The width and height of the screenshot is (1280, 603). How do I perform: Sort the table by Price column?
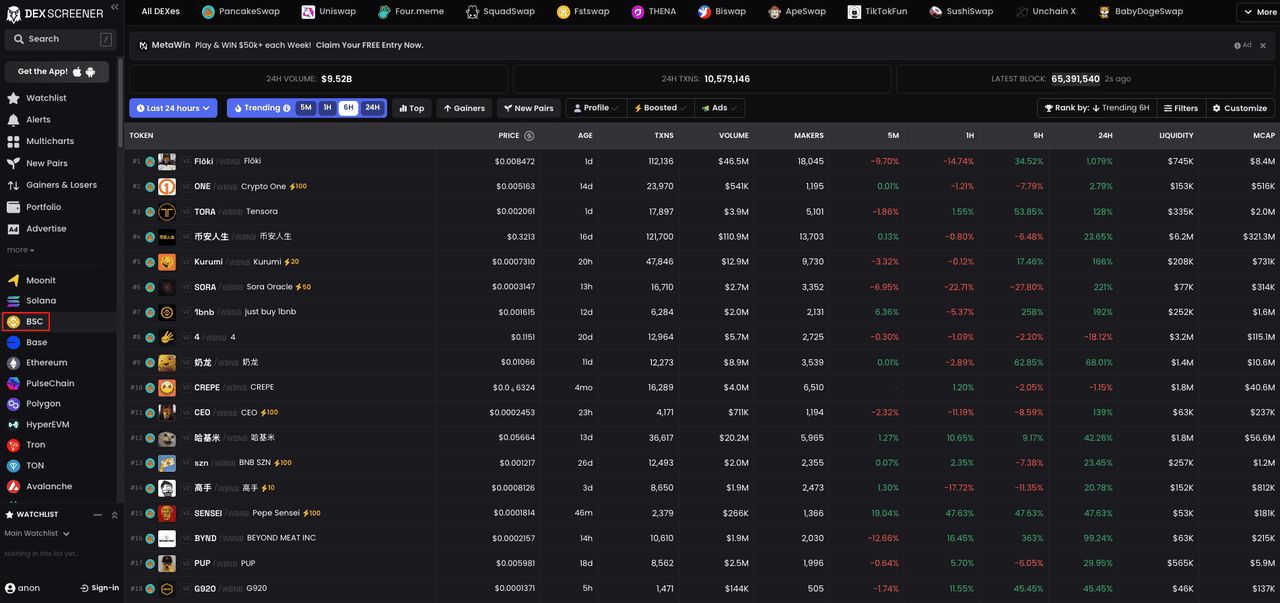point(507,133)
